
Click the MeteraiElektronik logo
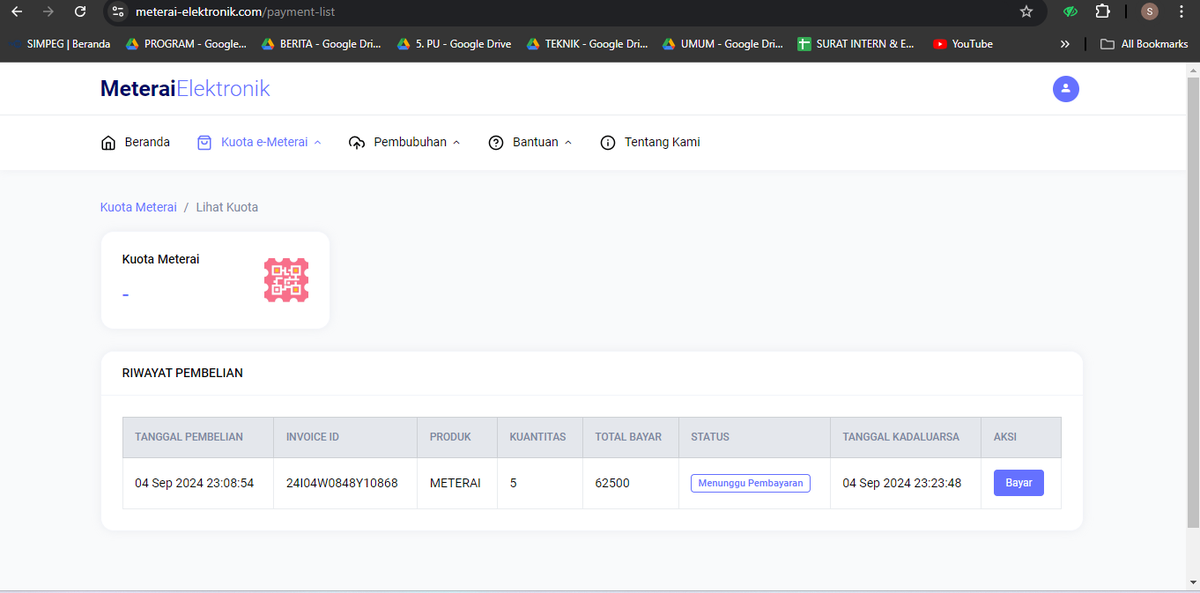(185, 88)
